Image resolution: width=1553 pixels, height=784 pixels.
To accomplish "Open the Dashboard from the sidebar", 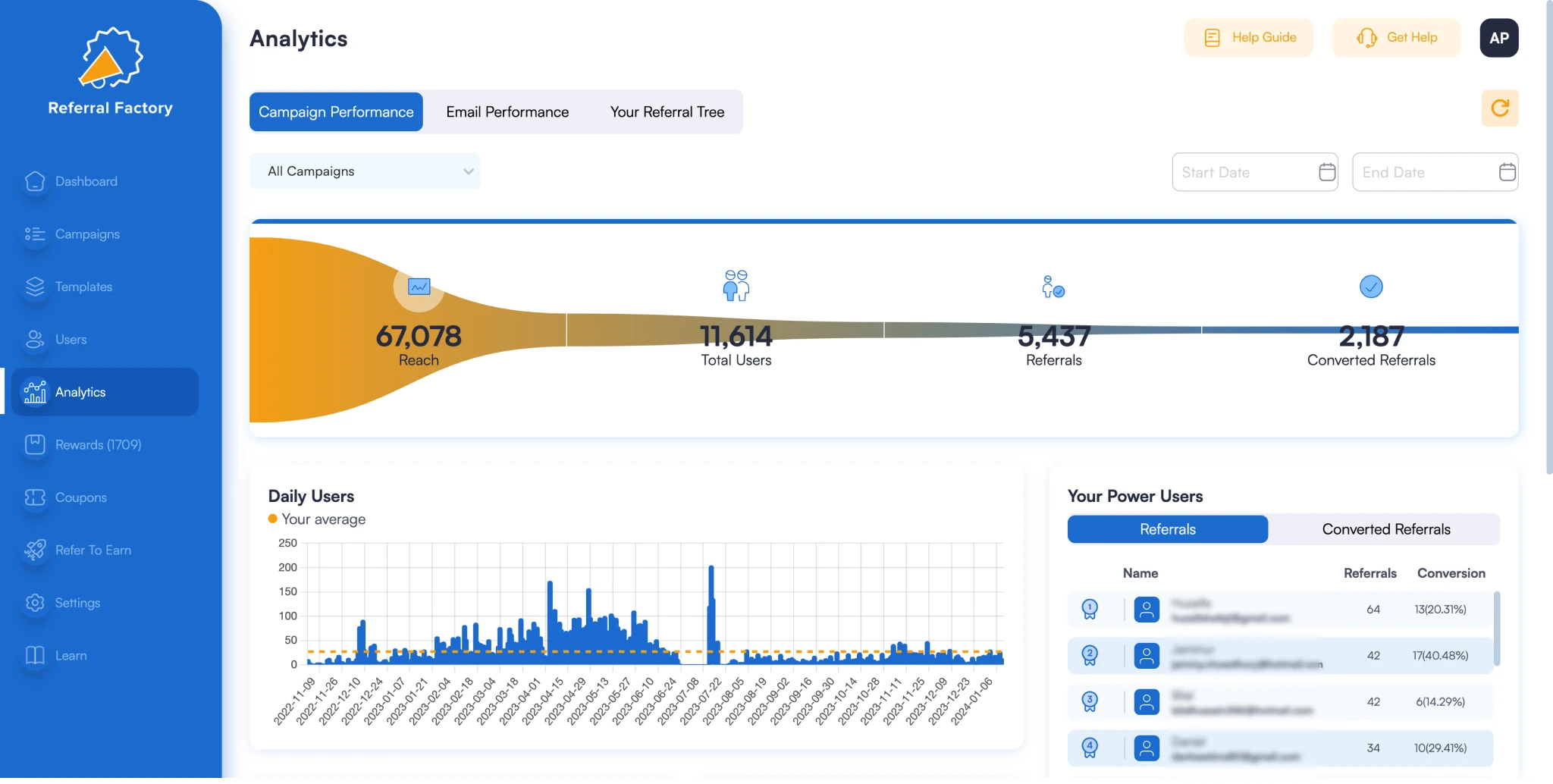I will pos(86,181).
